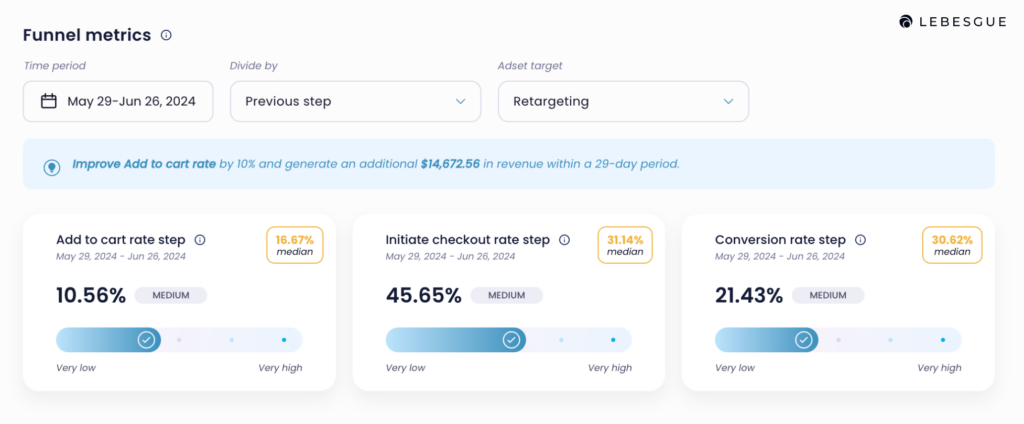Click the 30.62% median badge
The image size is (1024, 424).
pos(952,245)
